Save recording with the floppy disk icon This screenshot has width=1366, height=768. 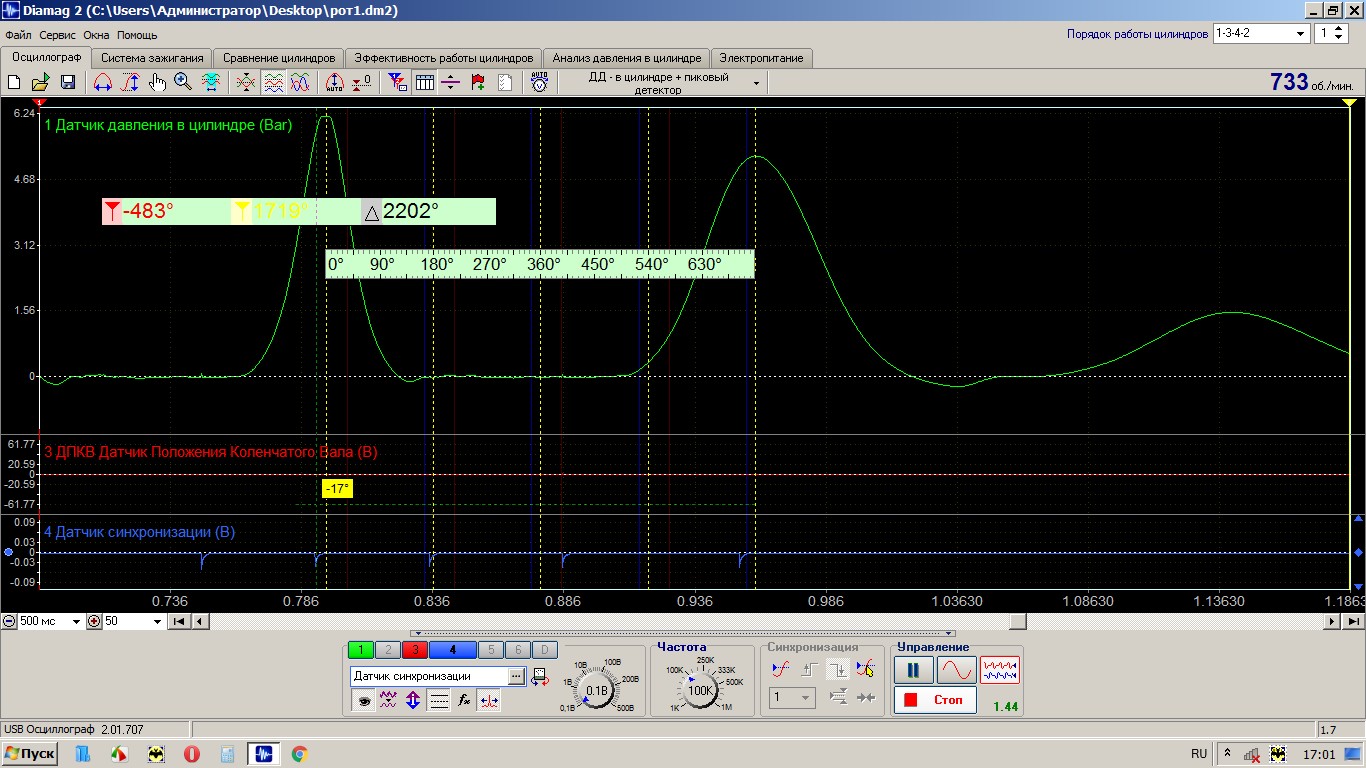pyautogui.click(x=68, y=83)
